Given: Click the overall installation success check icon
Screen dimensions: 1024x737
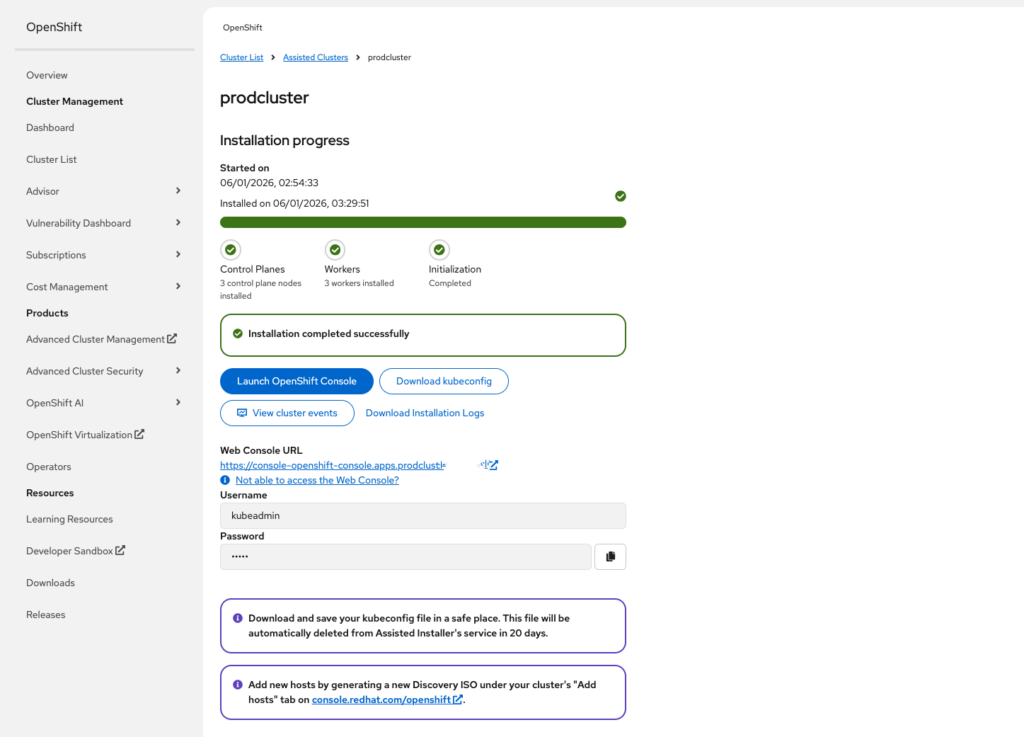Looking at the screenshot, I should (x=620, y=196).
